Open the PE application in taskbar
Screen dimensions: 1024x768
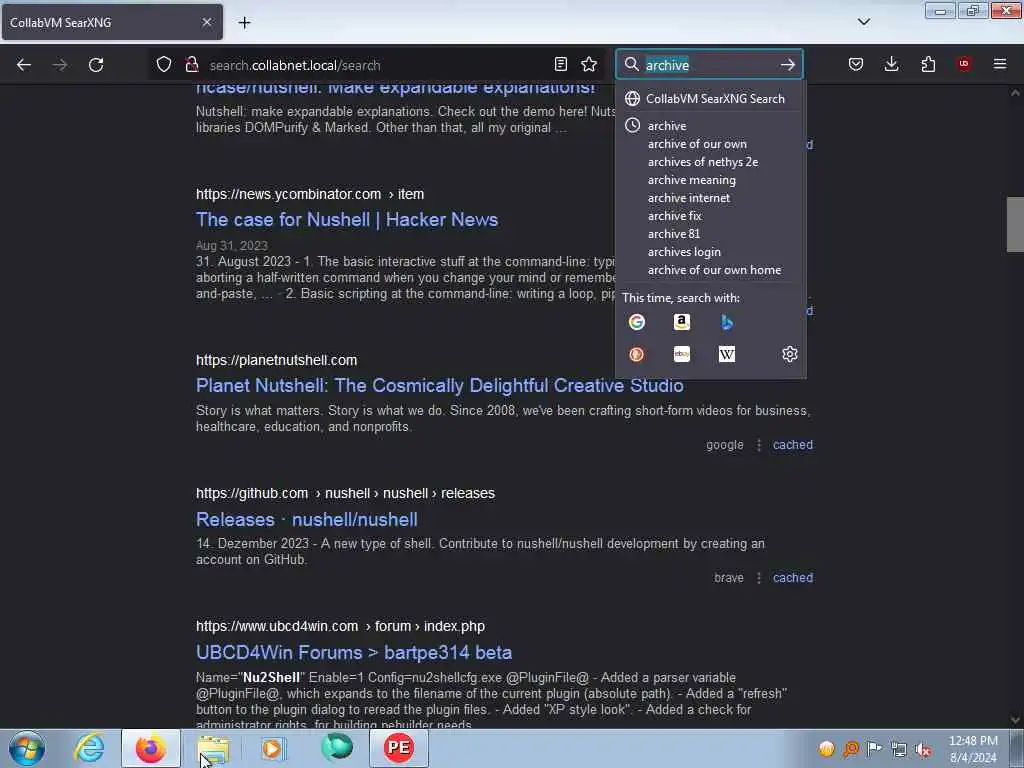click(x=398, y=748)
